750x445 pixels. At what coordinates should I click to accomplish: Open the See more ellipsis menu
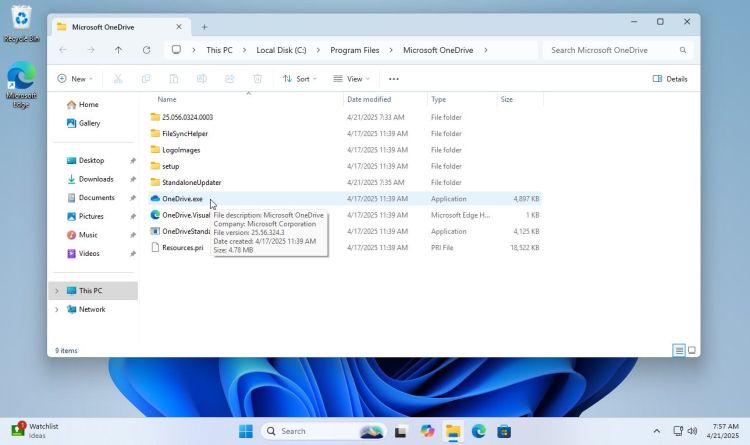click(394, 78)
